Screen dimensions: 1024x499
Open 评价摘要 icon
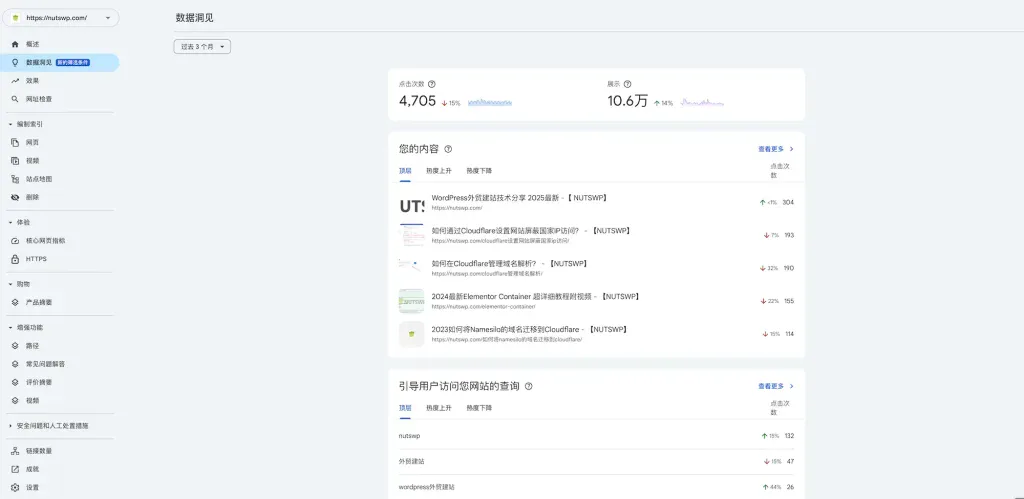15,382
